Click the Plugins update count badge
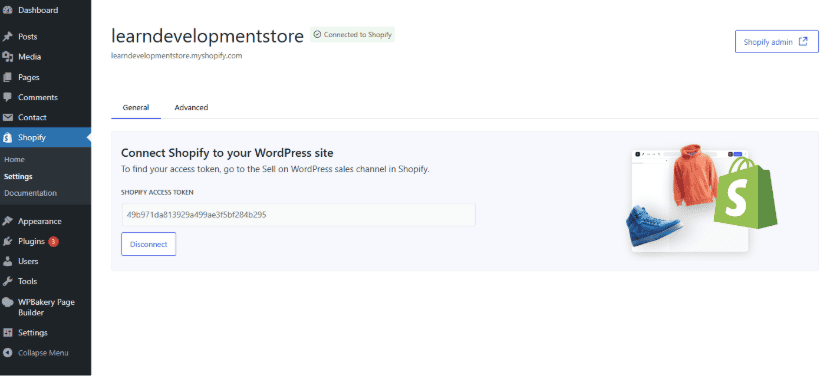This screenshot has height=378, width=831. (x=53, y=241)
